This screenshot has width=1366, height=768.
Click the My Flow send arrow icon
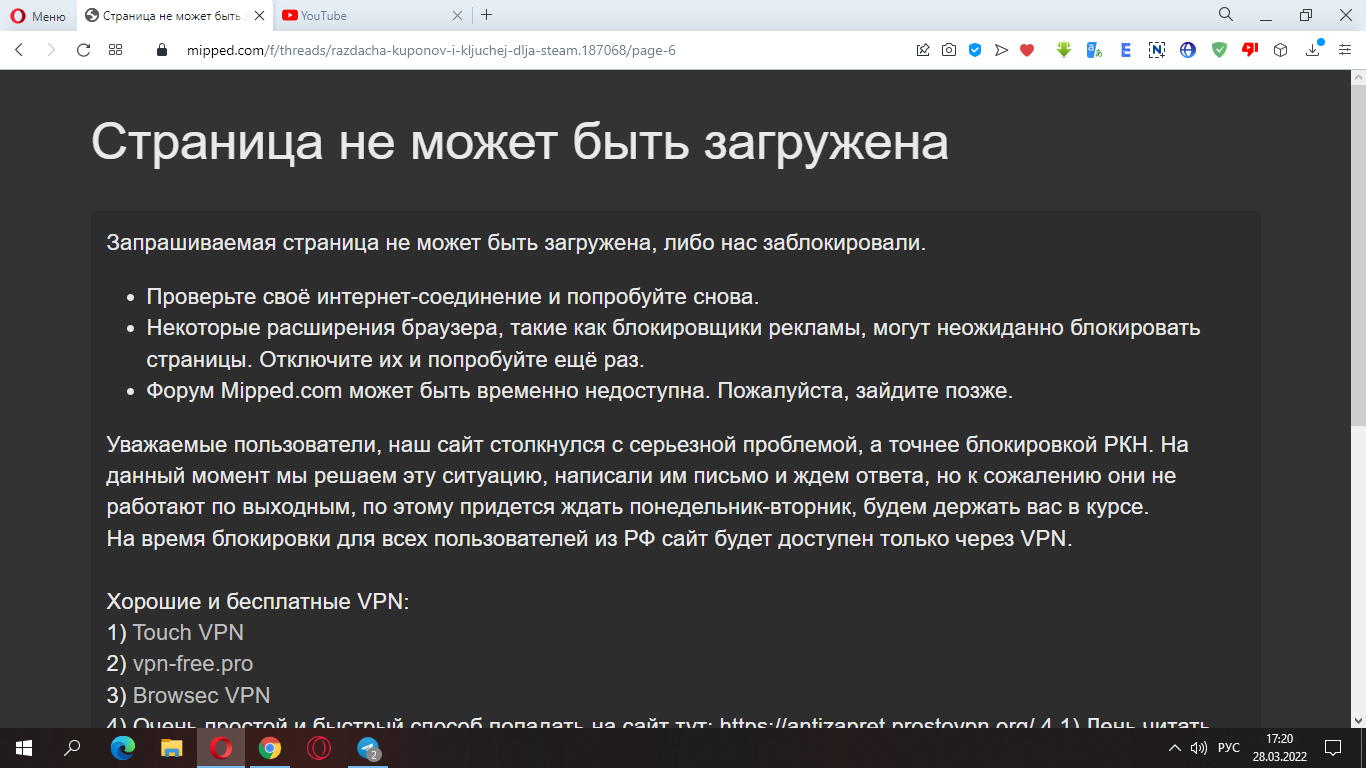(1001, 50)
